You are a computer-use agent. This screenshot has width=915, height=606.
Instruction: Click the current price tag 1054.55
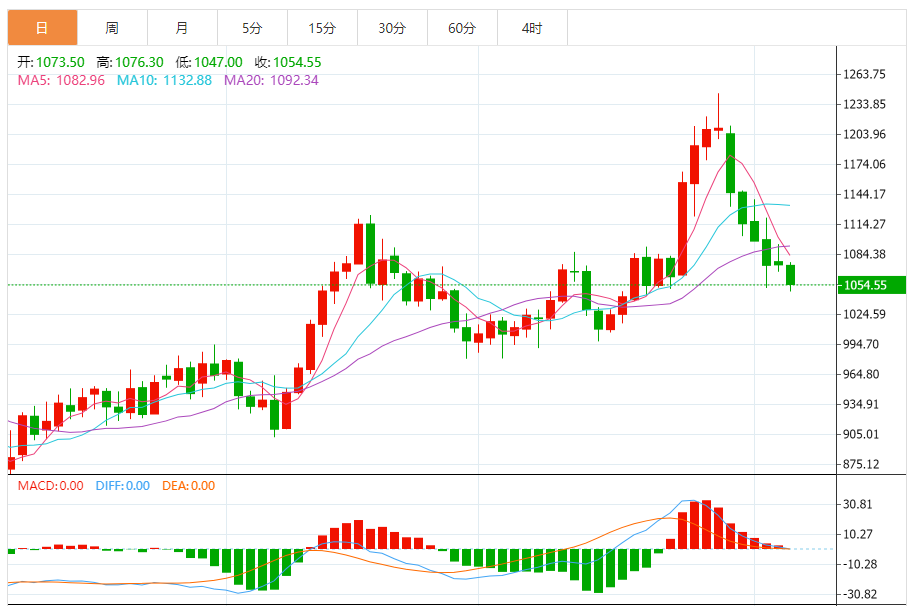871,285
